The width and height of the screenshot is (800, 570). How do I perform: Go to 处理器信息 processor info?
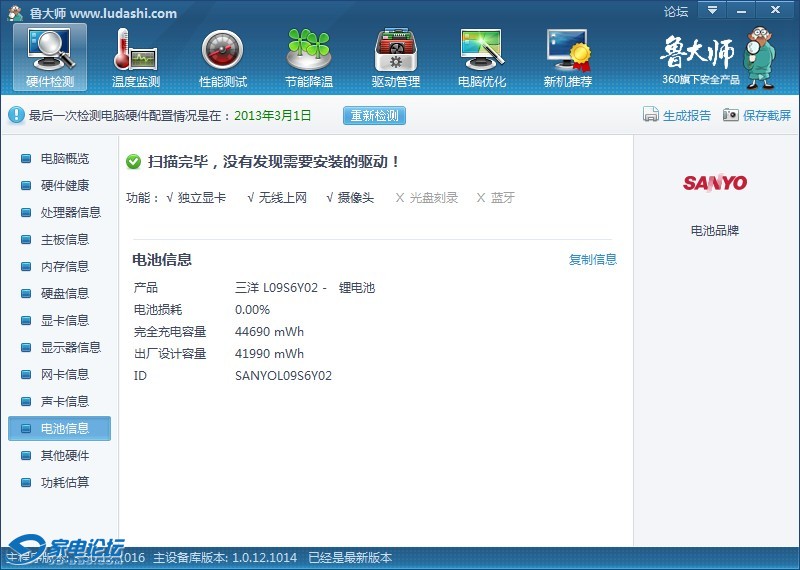point(70,213)
